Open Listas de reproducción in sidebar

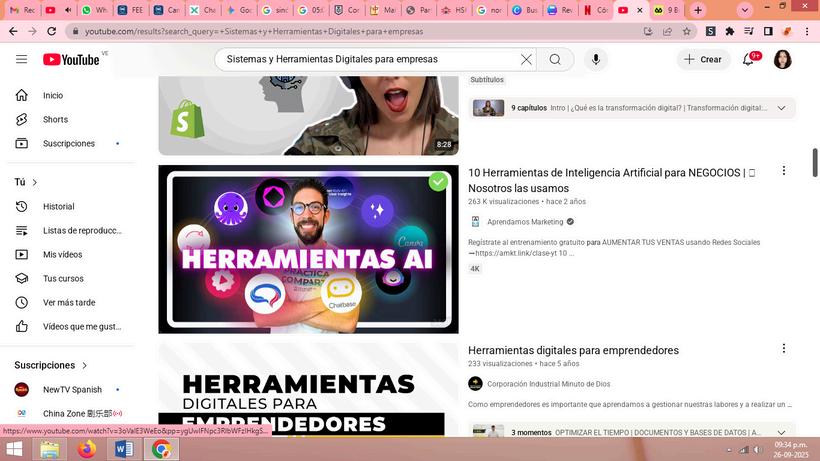pos(68,230)
